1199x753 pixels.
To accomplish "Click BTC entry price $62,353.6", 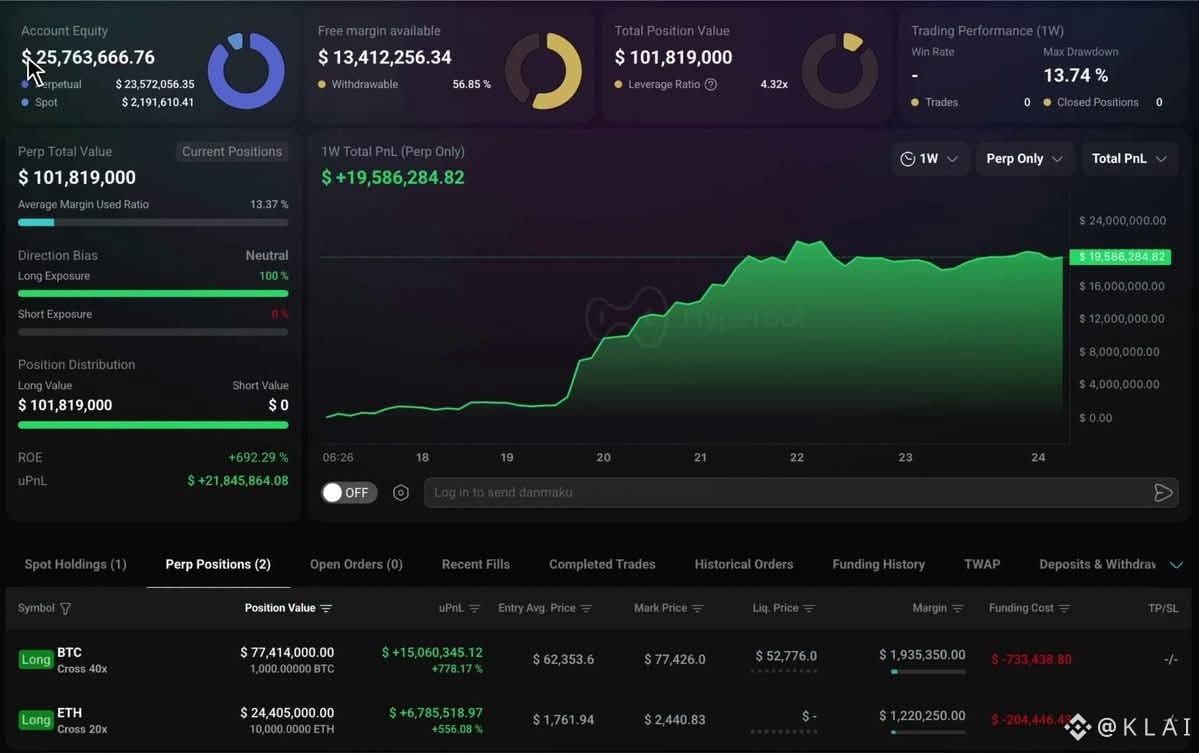I will pyautogui.click(x=563, y=659).
